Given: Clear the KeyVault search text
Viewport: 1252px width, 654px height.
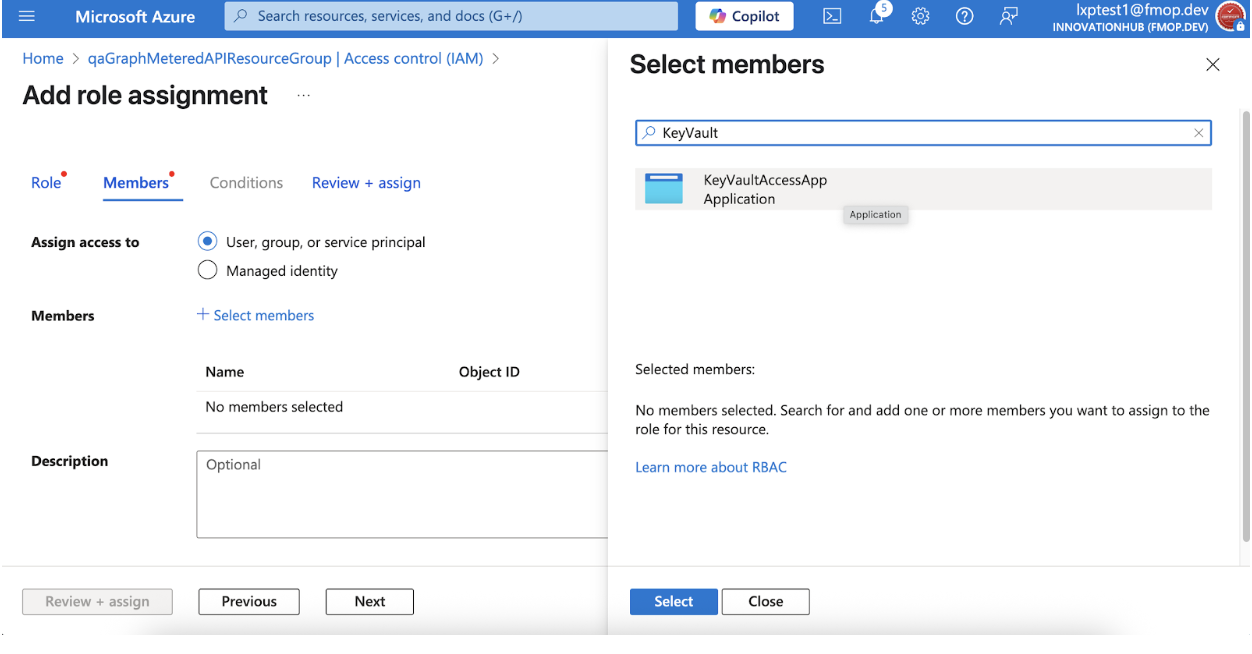Looking at the screenshot, I should click(1198, 133).
